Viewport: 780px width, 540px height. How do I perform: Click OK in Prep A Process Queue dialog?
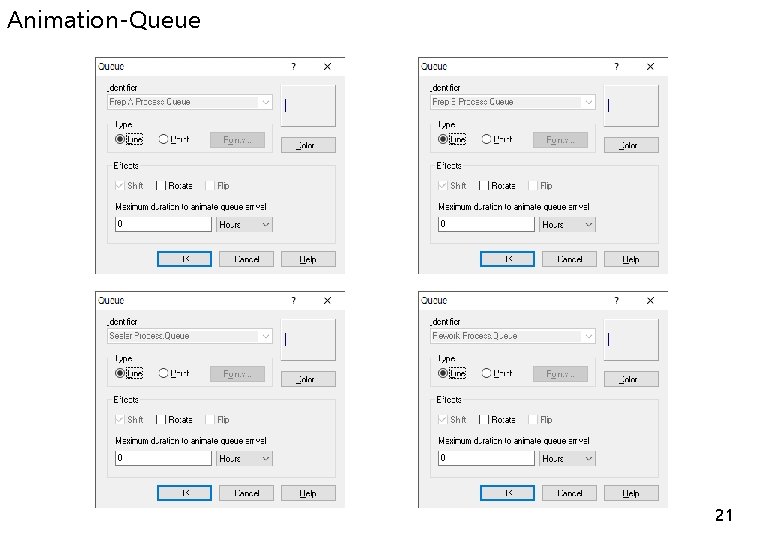pos(185,259)
